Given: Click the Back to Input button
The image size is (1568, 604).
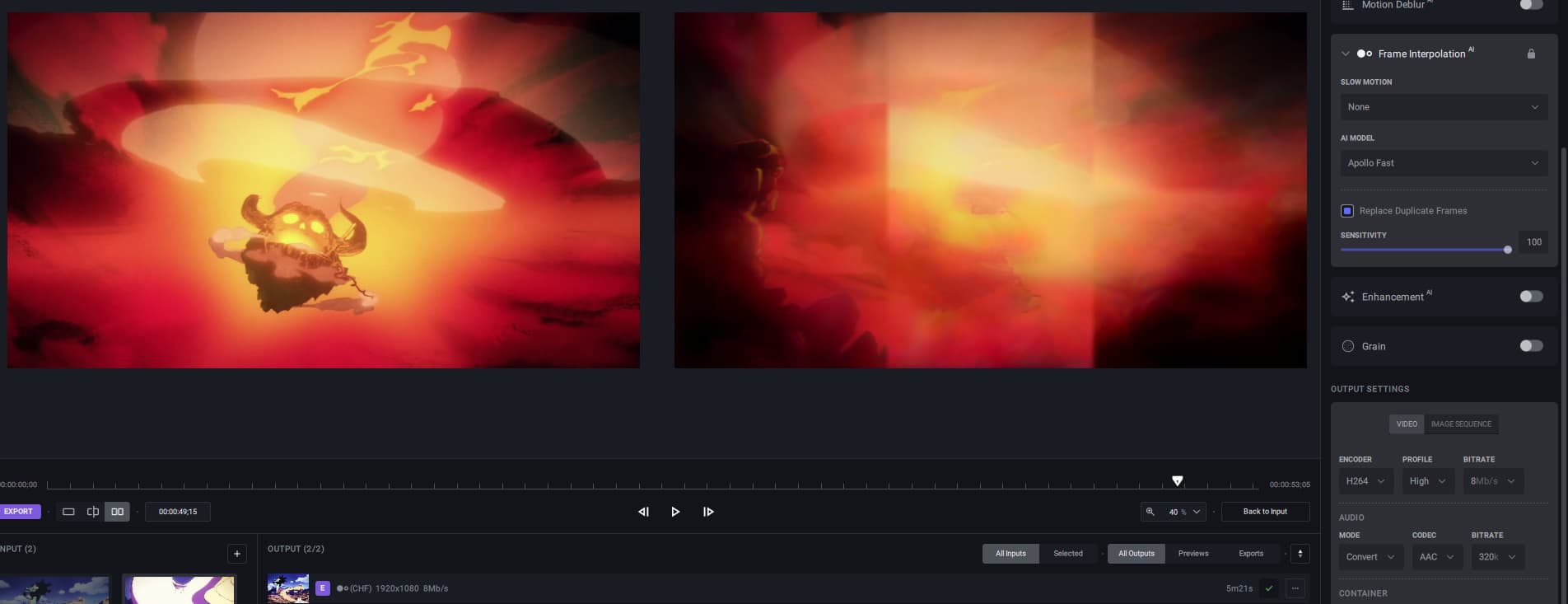Looking at the screenshot, I should tap(1265, 512).
